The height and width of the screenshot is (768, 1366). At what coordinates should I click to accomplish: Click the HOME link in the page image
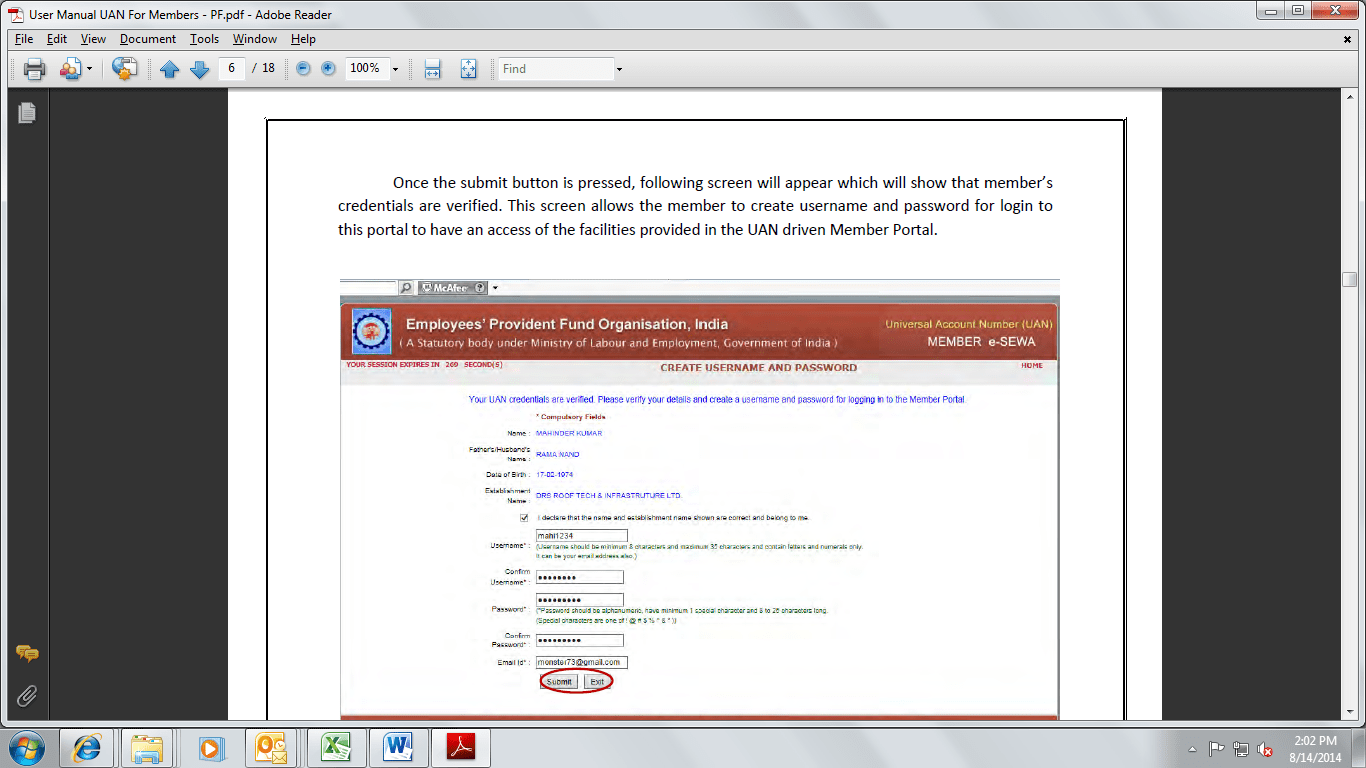coord(1031,366)
